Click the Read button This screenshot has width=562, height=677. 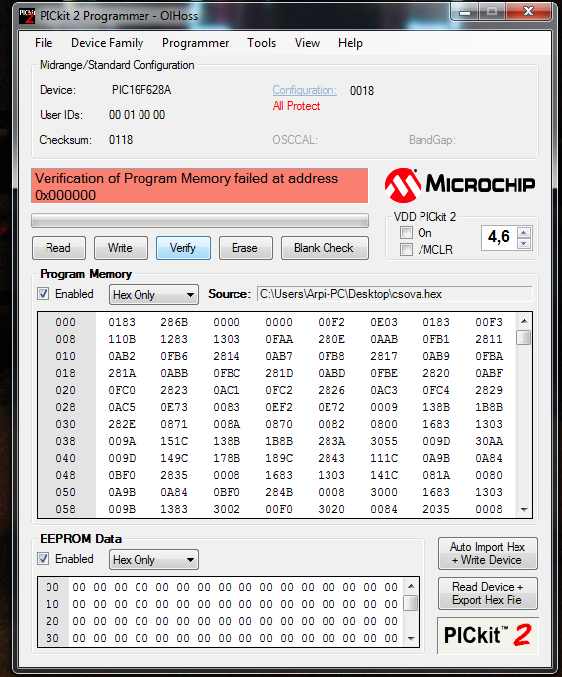click(x=59, y=248)
